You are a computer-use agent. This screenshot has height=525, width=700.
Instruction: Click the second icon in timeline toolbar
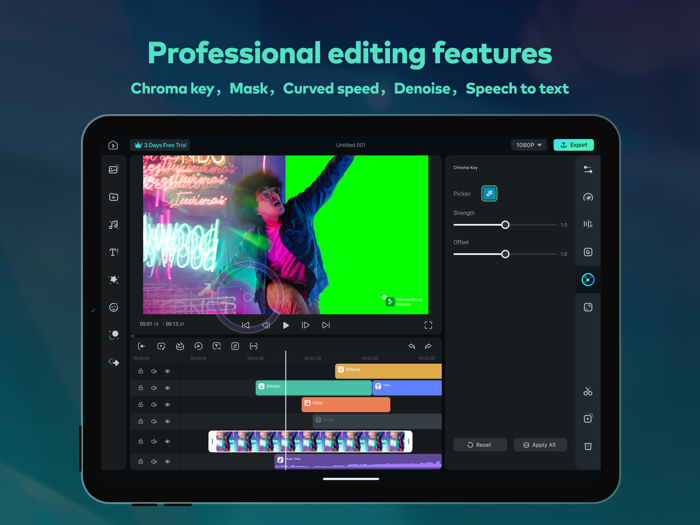tap(161, 346)
